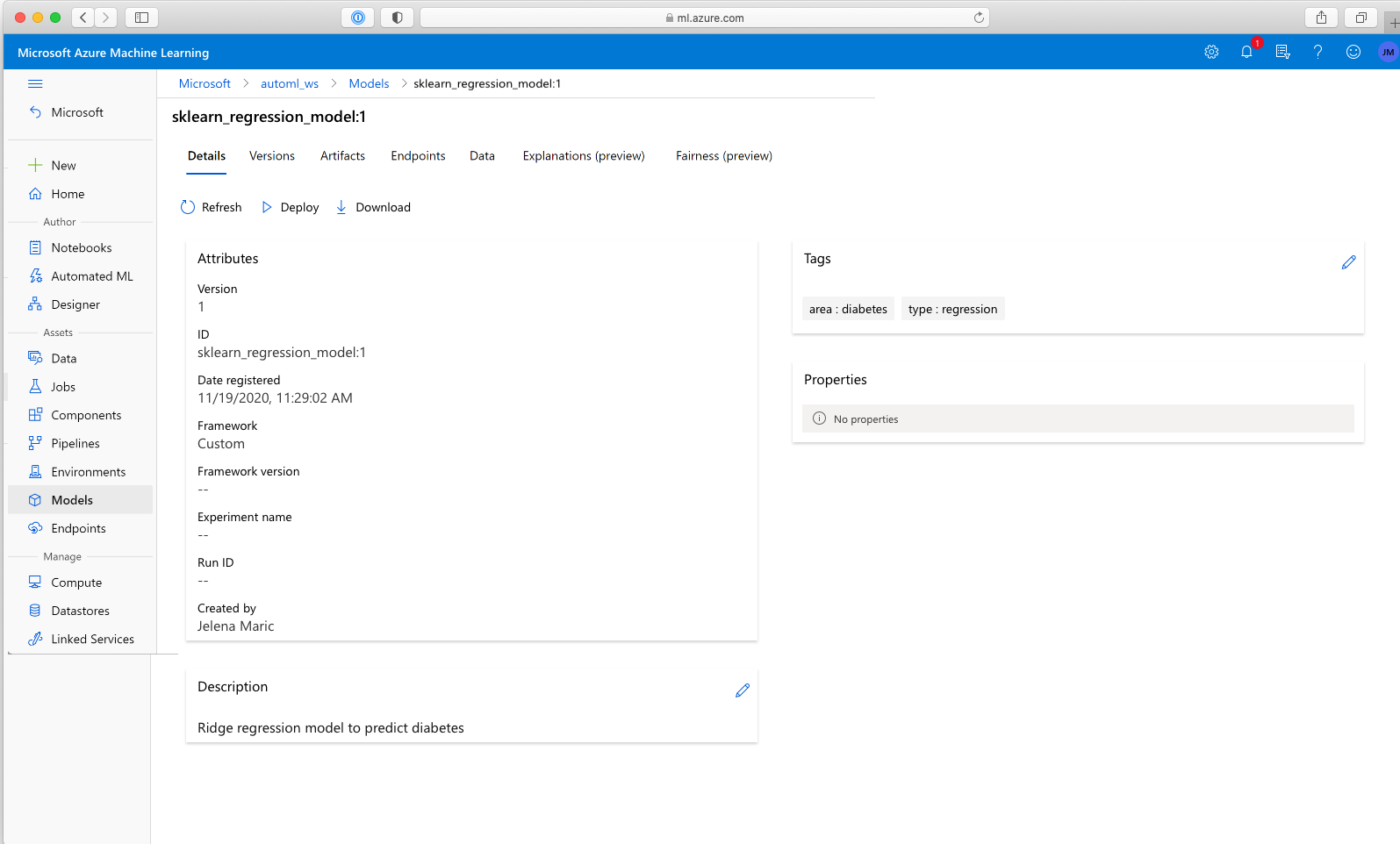
Task: Click the 1Password extension icon
Action: click(357, 18)
